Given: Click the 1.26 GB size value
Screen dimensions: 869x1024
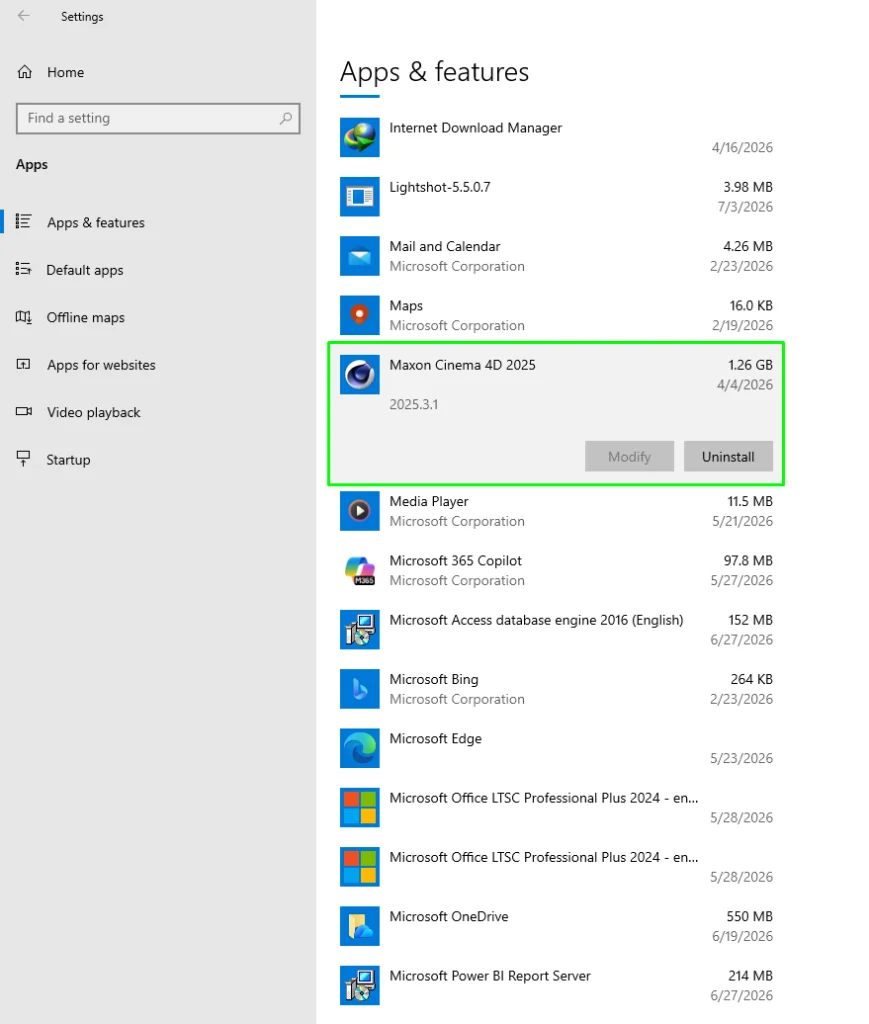Looking at the screenshot, I should 750,365.
